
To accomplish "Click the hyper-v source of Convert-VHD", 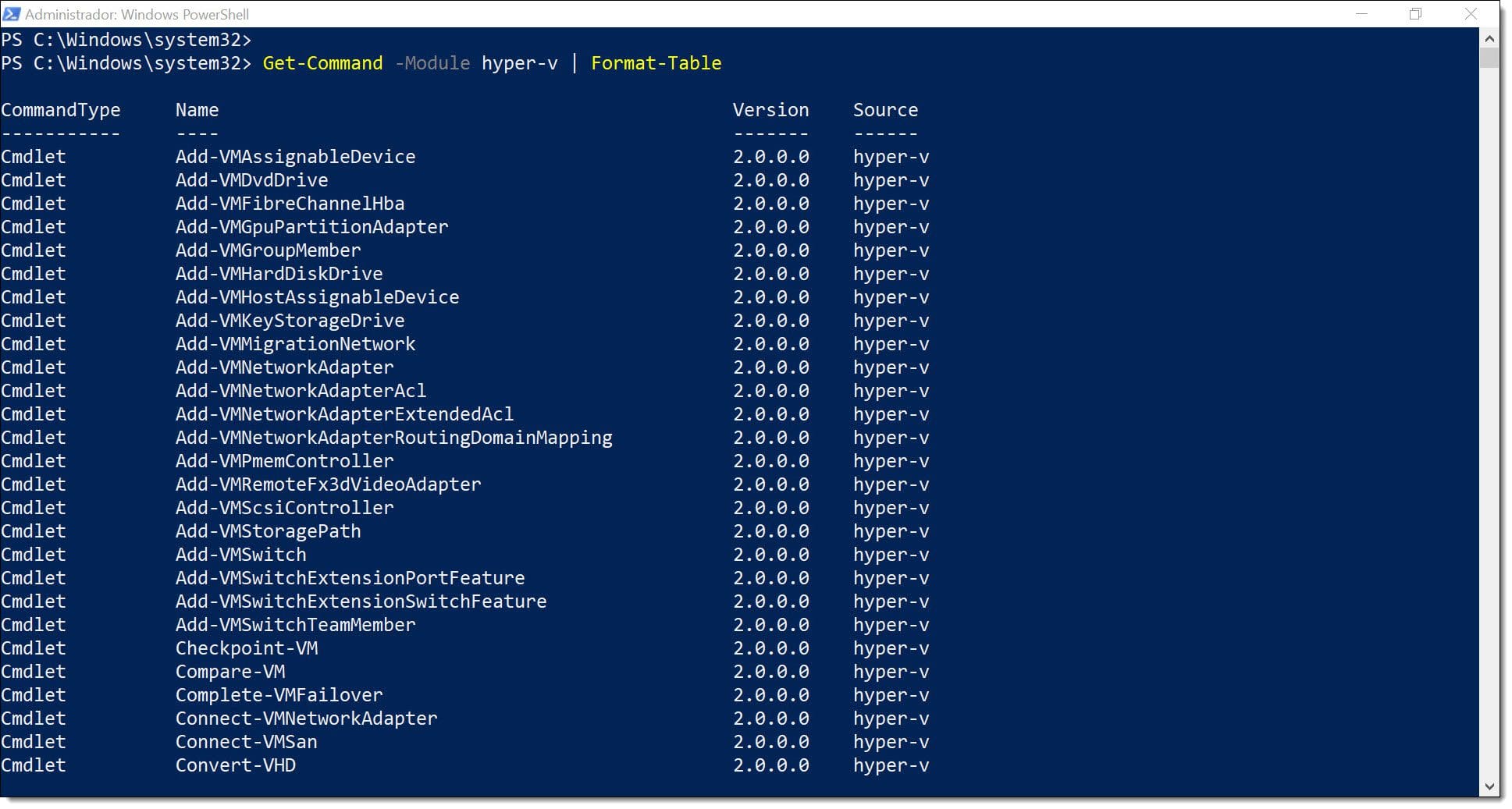I will click(891, 765).
